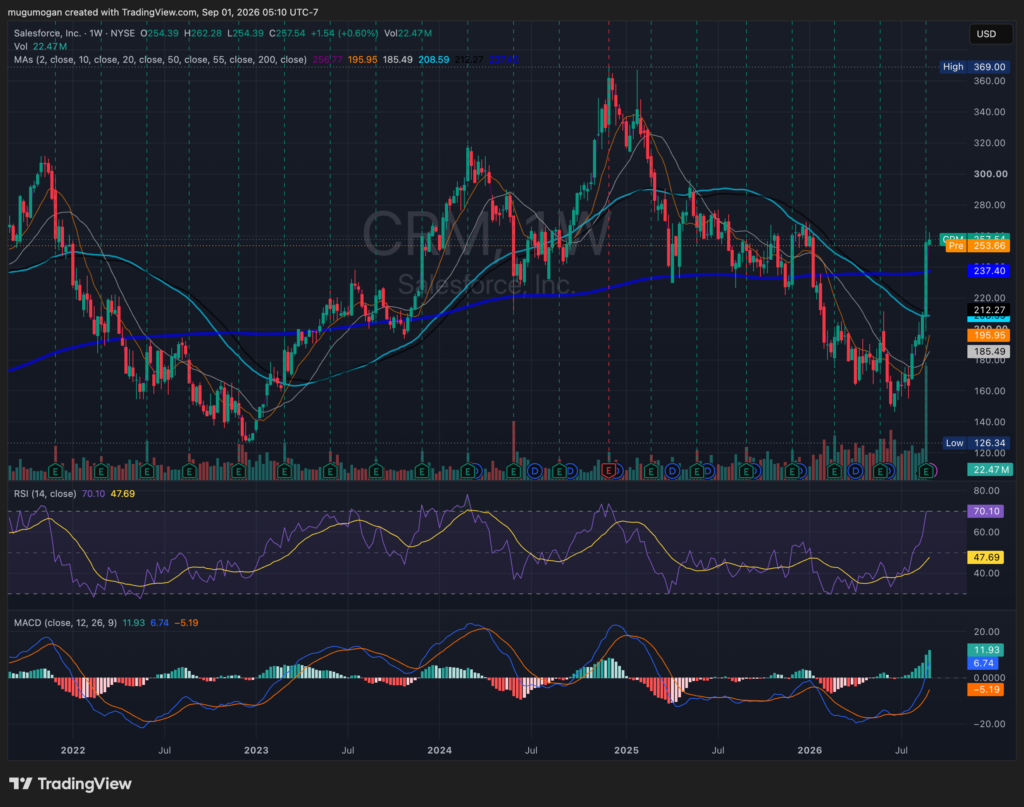1024x807 pixels.
Task: Click the Vol 22.47M legend line
Action: click(40, 46)
